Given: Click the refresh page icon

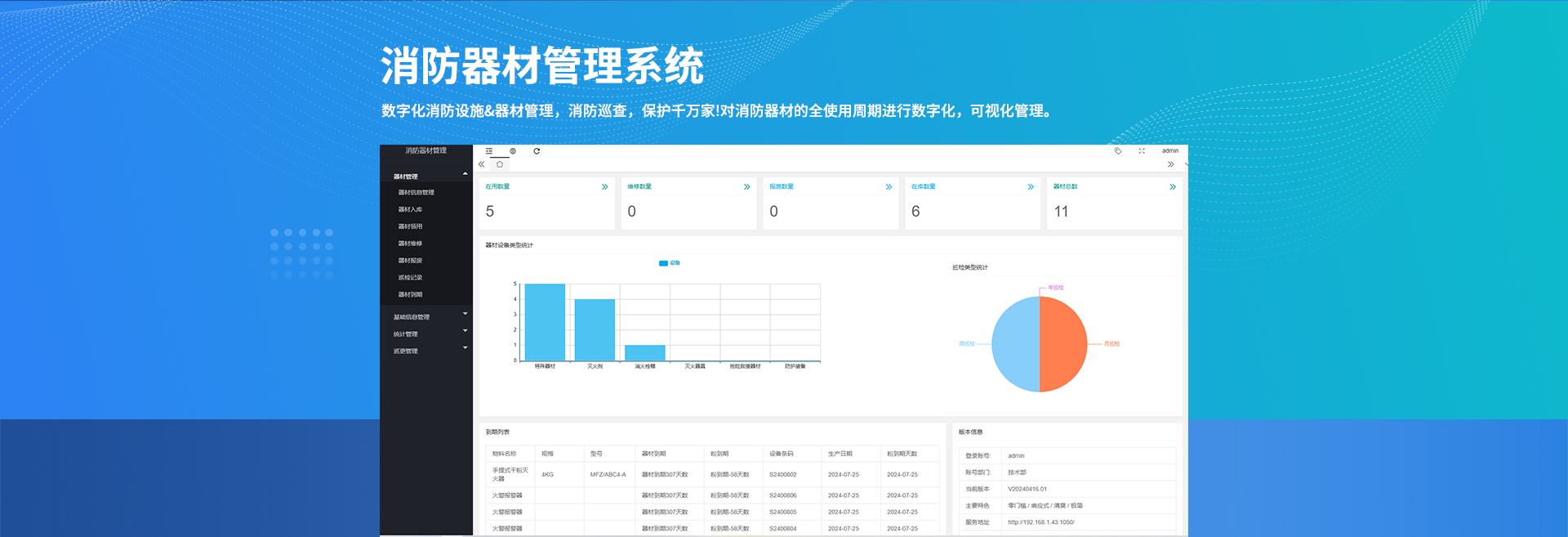Looking at the screenshot, I should click(537, 151).
